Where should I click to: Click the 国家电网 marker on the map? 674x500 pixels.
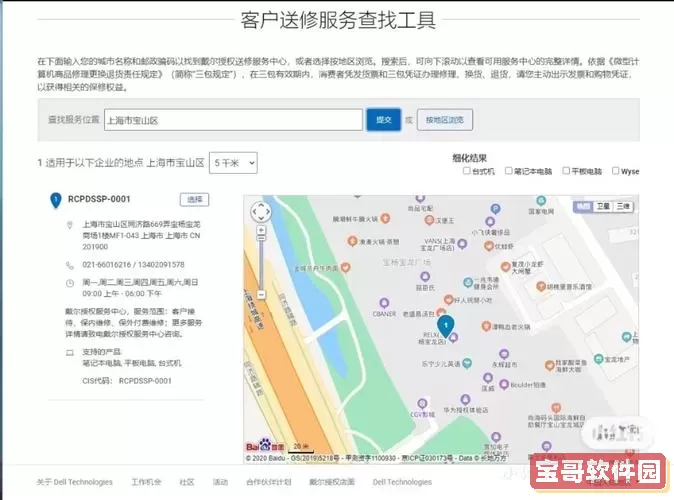[541, 200]
